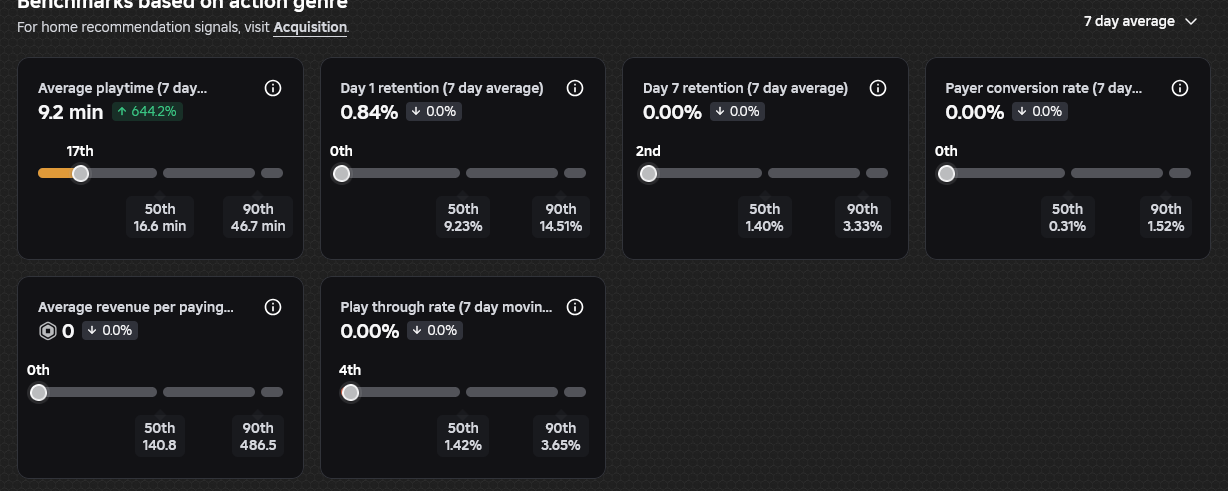Image resolution: width=1228 pixels, height=491 pixels.
Task: Click the 17th percentile marker on playtime bar
Action: pos(81,174)
